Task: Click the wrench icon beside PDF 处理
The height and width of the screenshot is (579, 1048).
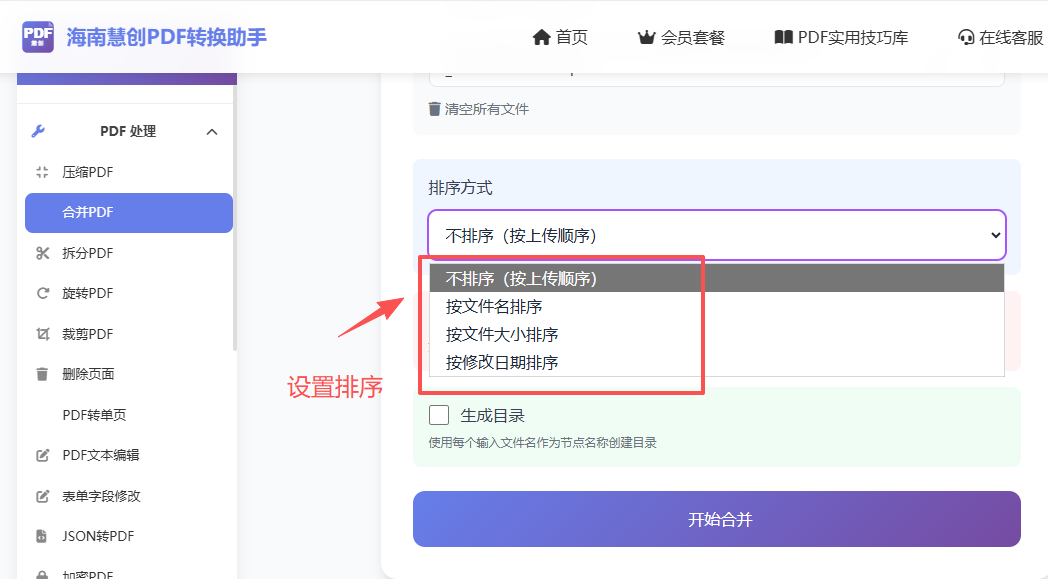Action: point(38,131)
